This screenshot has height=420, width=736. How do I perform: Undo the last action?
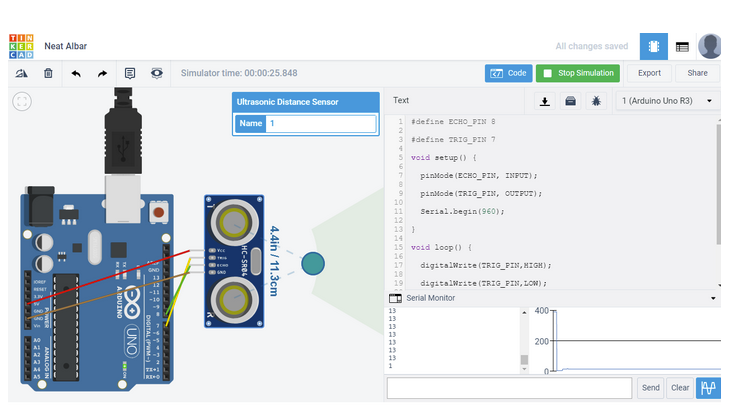coord(76,73)
